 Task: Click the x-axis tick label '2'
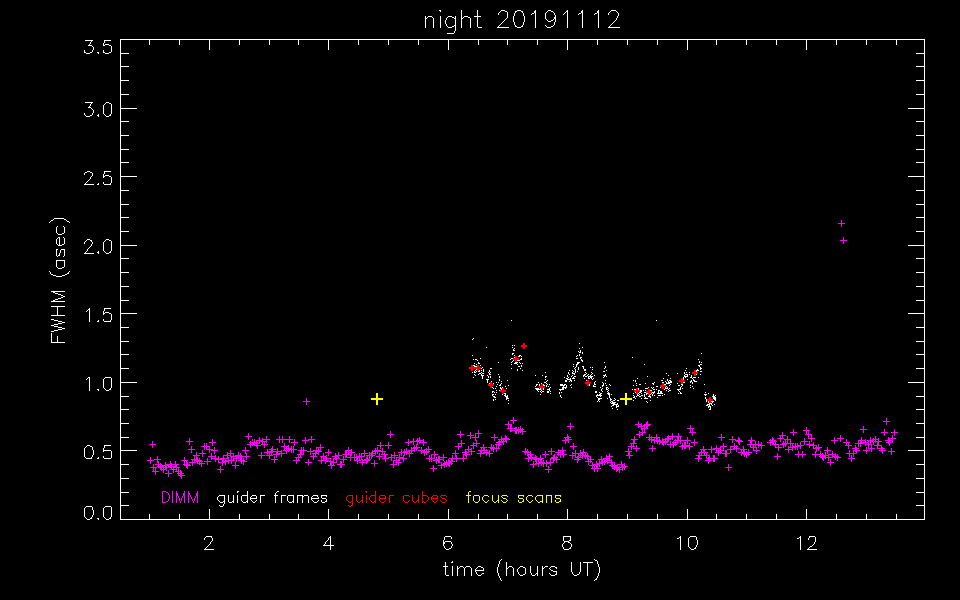(209, 543)
